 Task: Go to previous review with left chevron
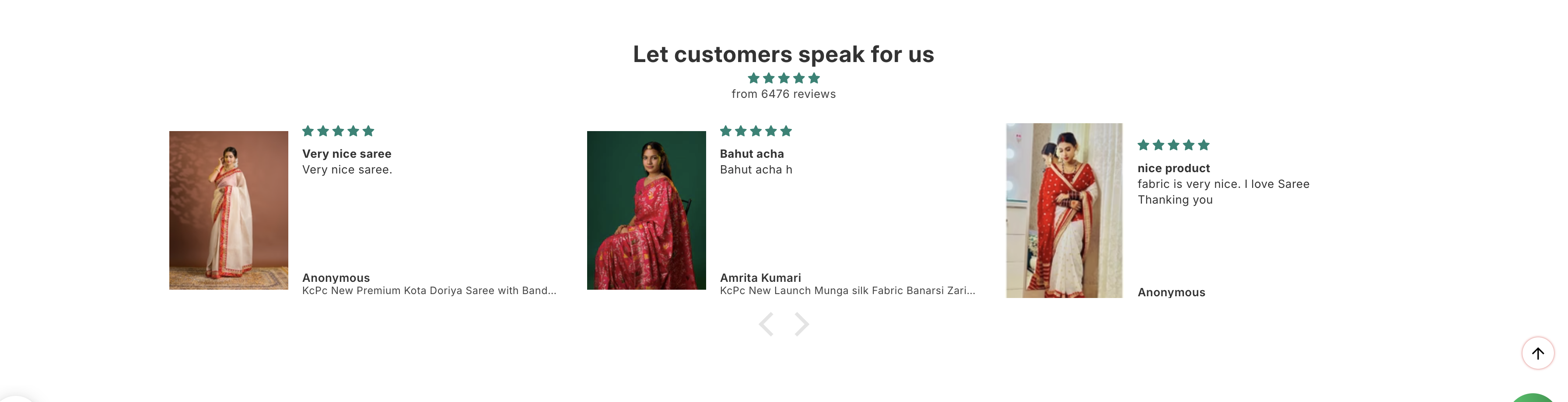[x=766, y=324]
